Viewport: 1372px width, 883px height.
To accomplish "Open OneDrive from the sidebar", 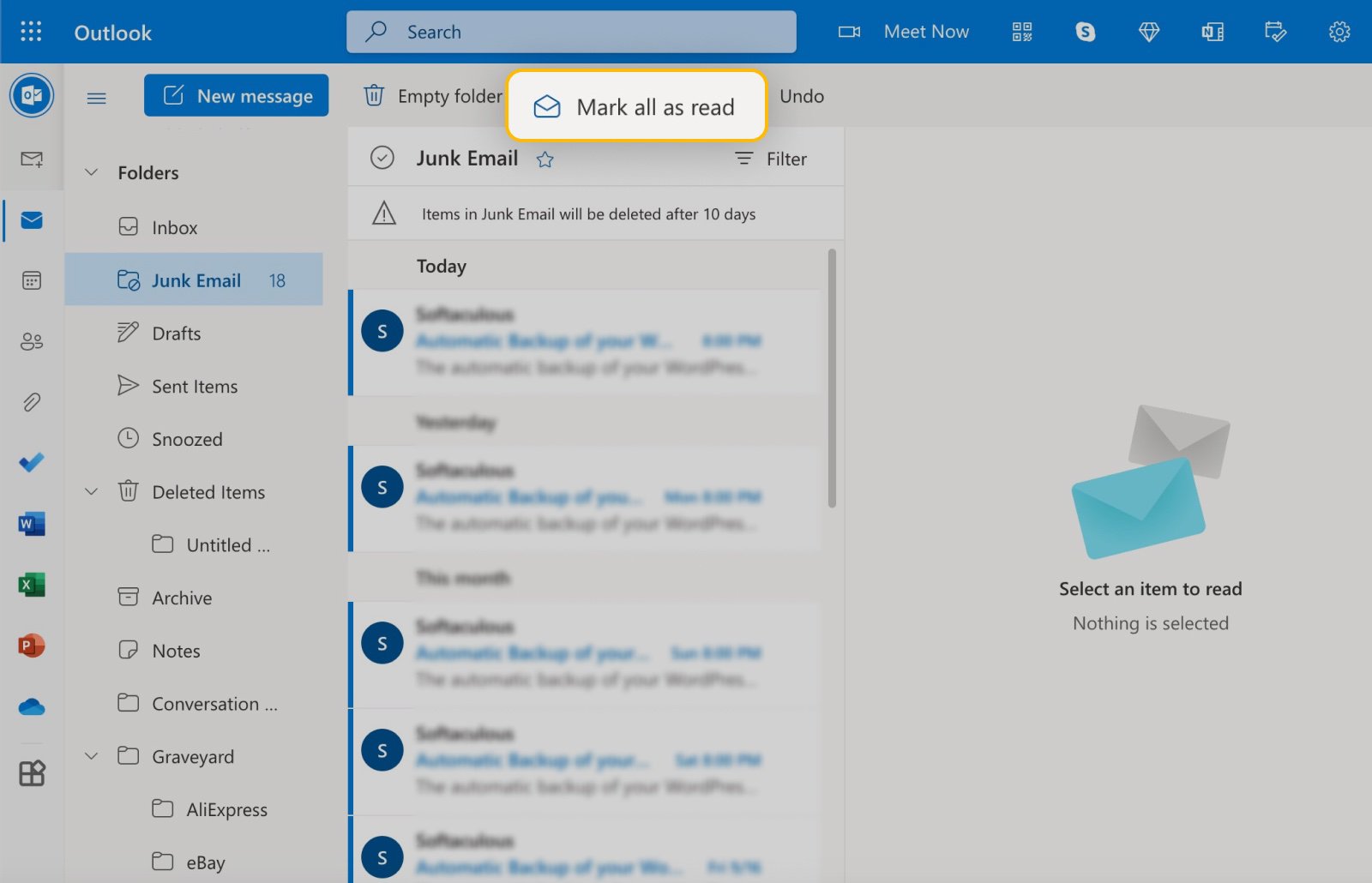I will coord(31,706).
